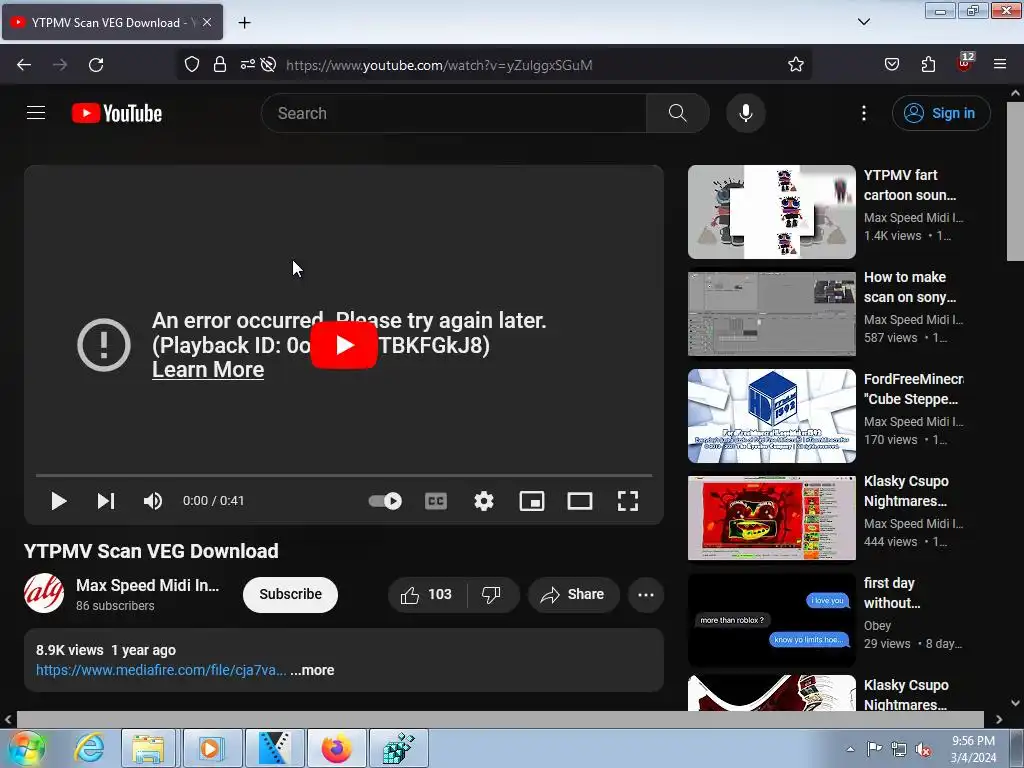Open the tracking protection shield icon
The image size is (1024, 768).
pyautogui.click(x=191, y=65)
